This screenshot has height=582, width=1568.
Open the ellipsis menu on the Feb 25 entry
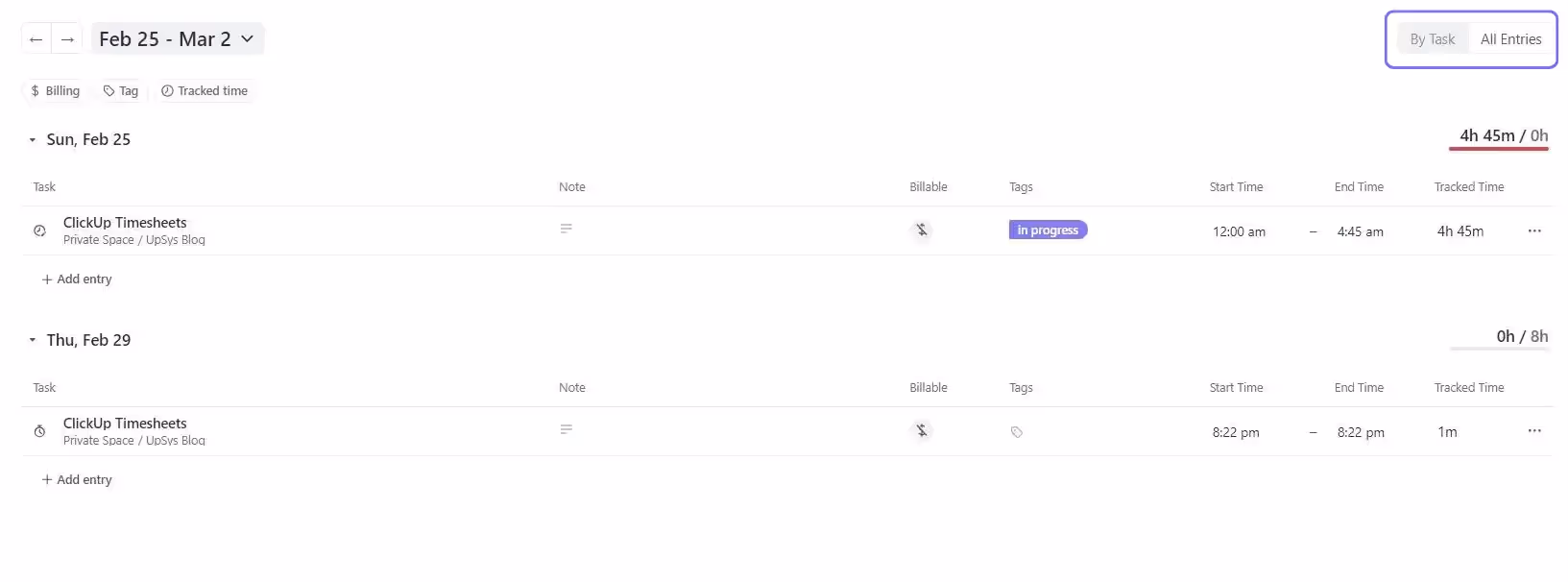coord(1533,230)
